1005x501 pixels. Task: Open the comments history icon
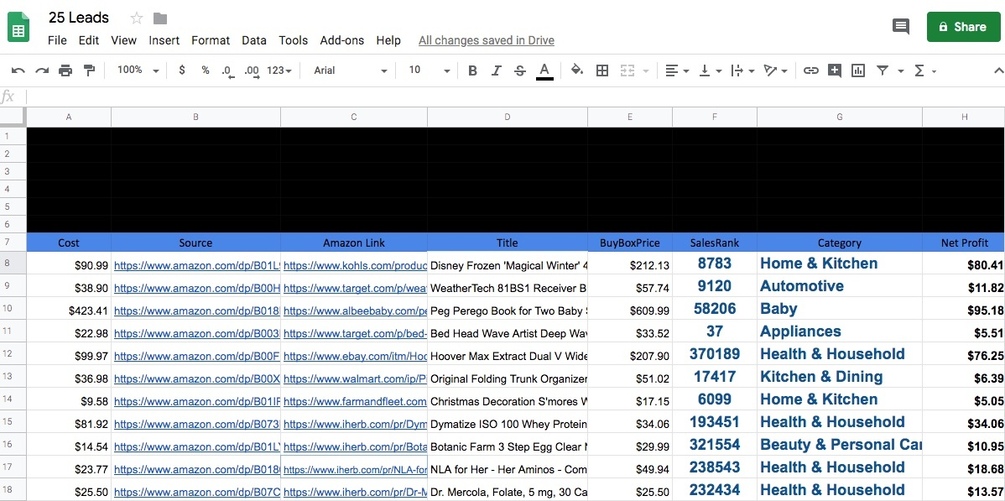click(x=901, y=26)
